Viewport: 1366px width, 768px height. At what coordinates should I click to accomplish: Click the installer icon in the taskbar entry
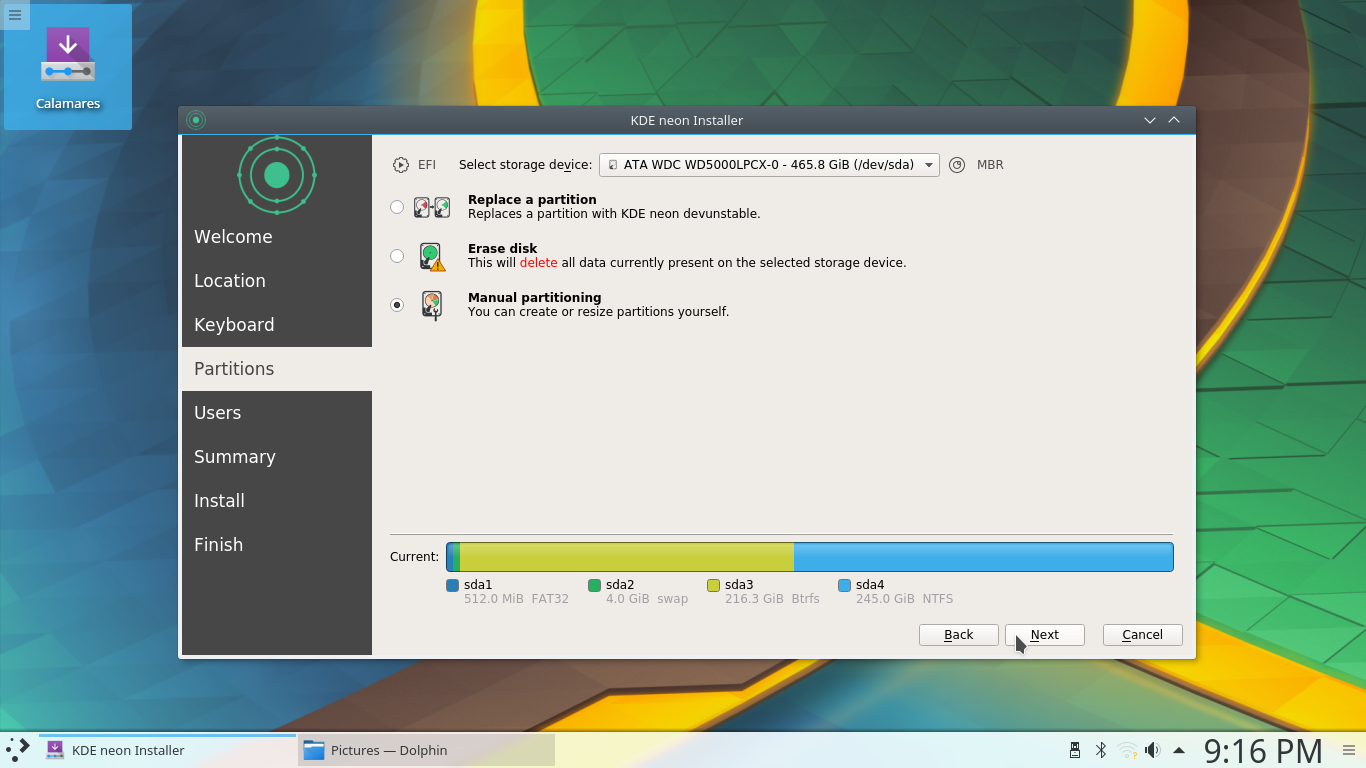click(55, 750)
